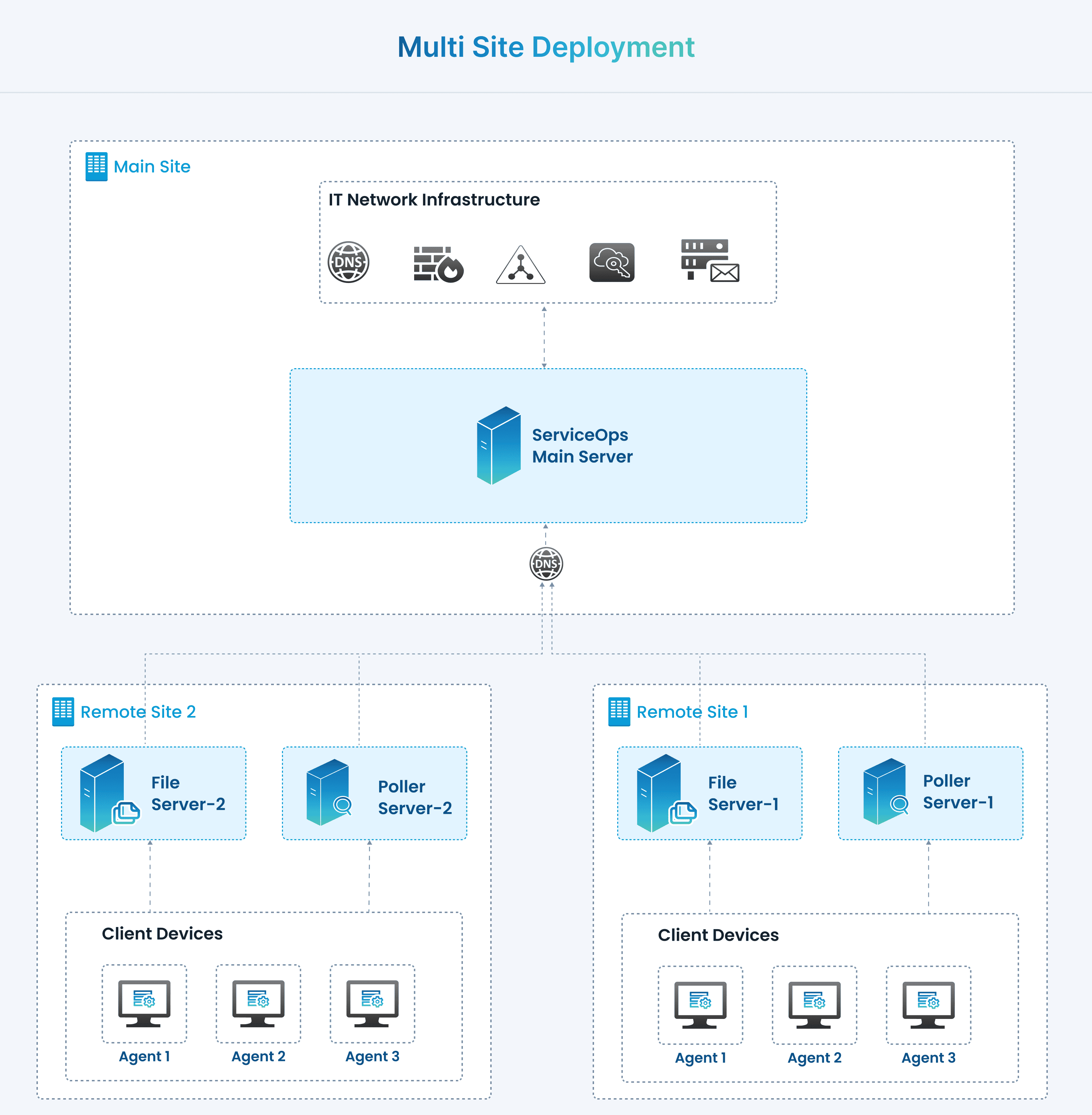Click the cloud key authentication icon

tap(612, 263)
